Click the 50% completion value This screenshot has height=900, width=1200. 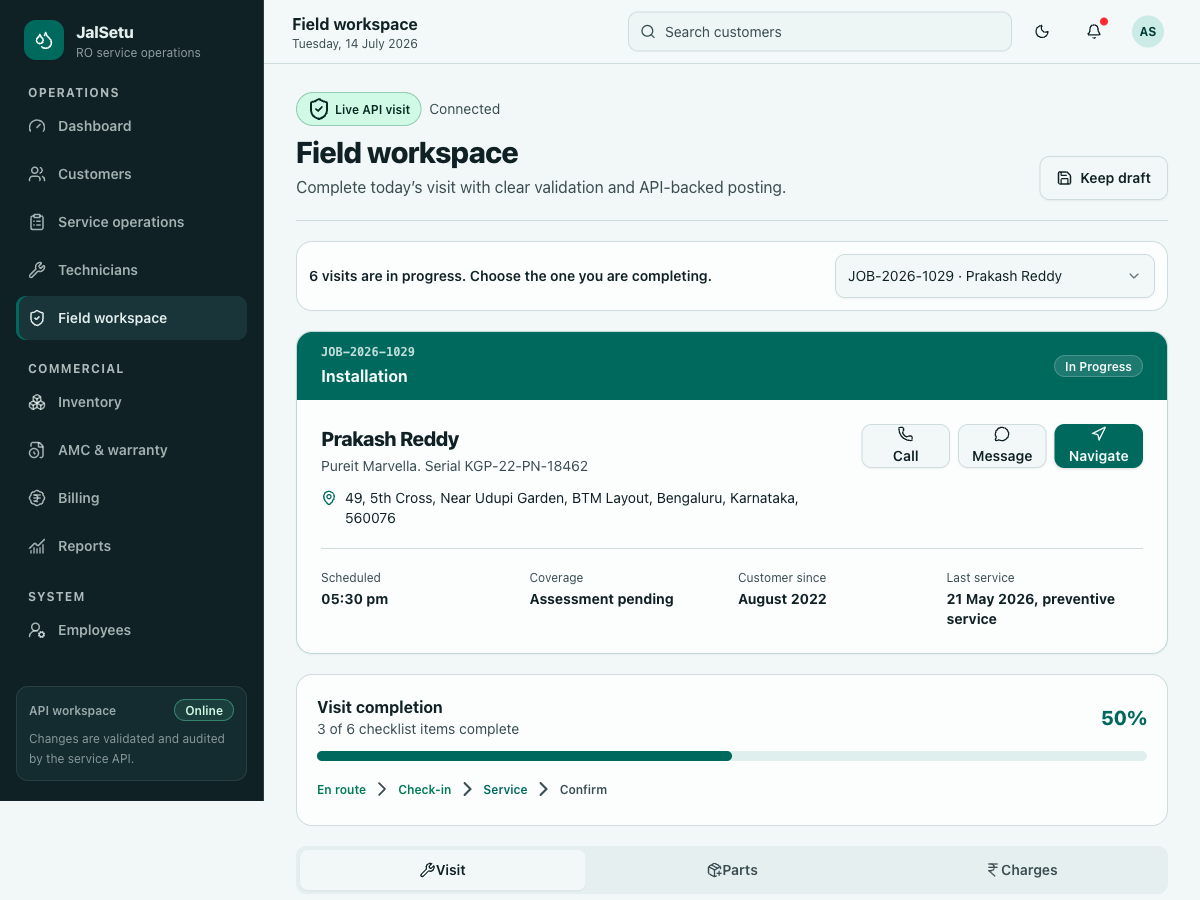[x=1124, y=718]
